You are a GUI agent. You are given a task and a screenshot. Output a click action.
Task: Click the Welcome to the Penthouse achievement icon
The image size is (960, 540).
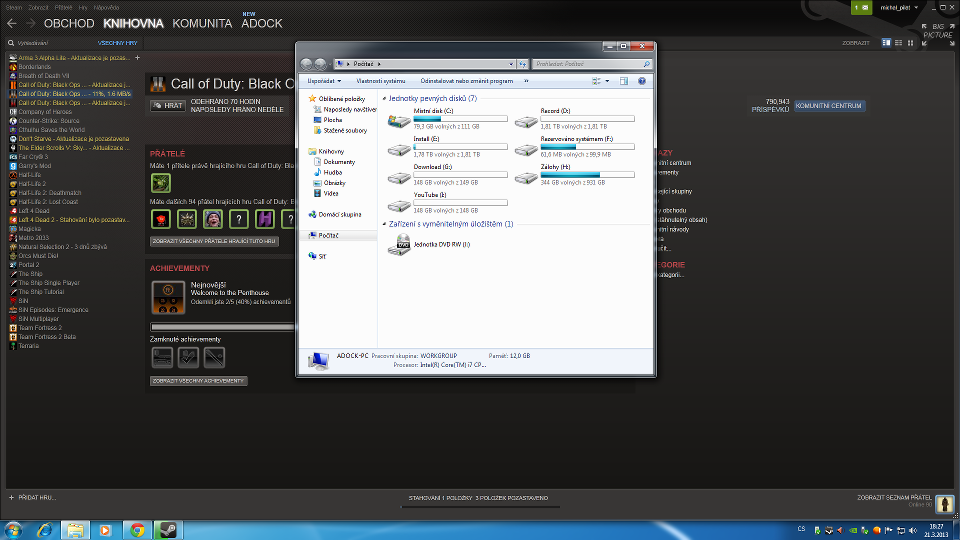(x=167, y=298)
